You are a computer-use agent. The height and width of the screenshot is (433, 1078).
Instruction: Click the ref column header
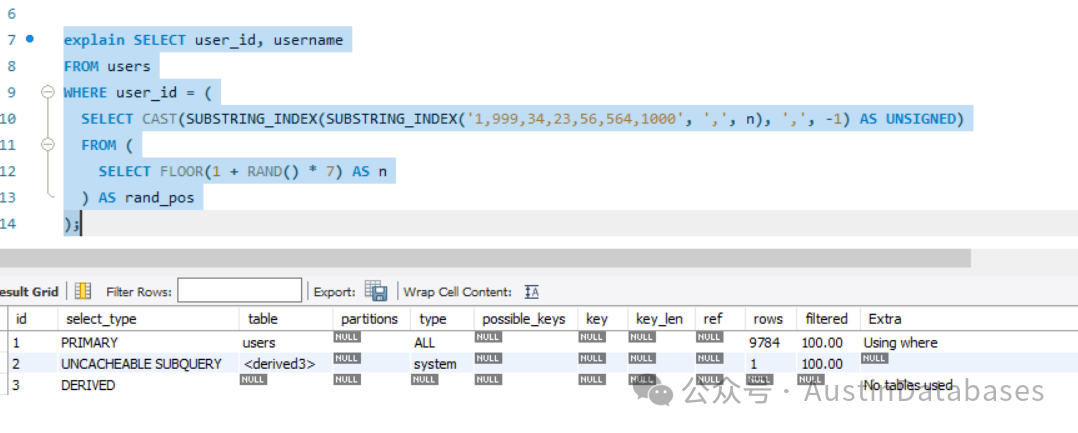pos(713,319)
